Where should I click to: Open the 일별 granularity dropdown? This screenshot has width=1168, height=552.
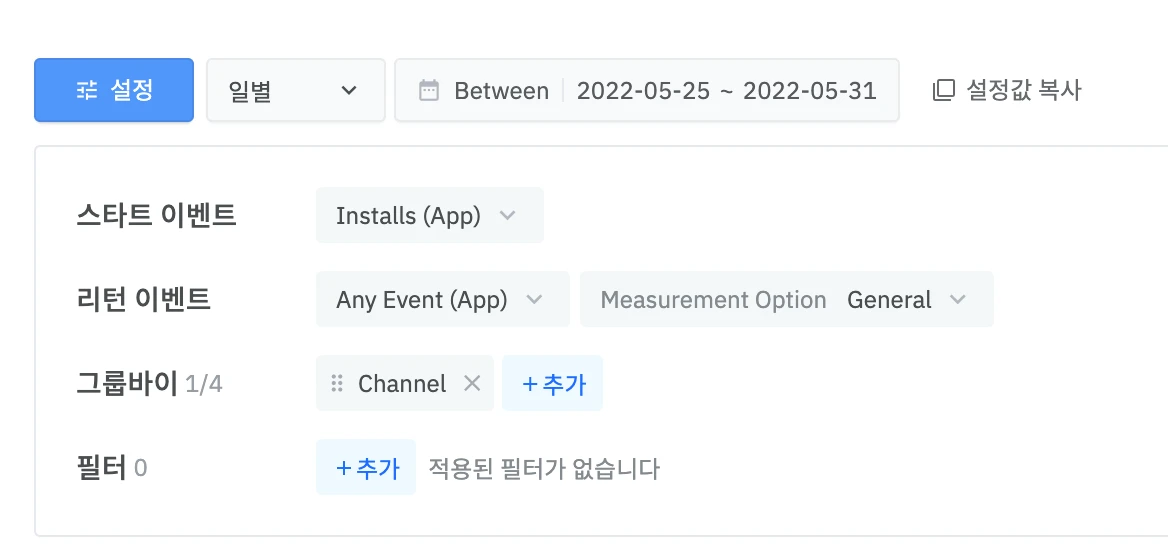click(295, 91)
